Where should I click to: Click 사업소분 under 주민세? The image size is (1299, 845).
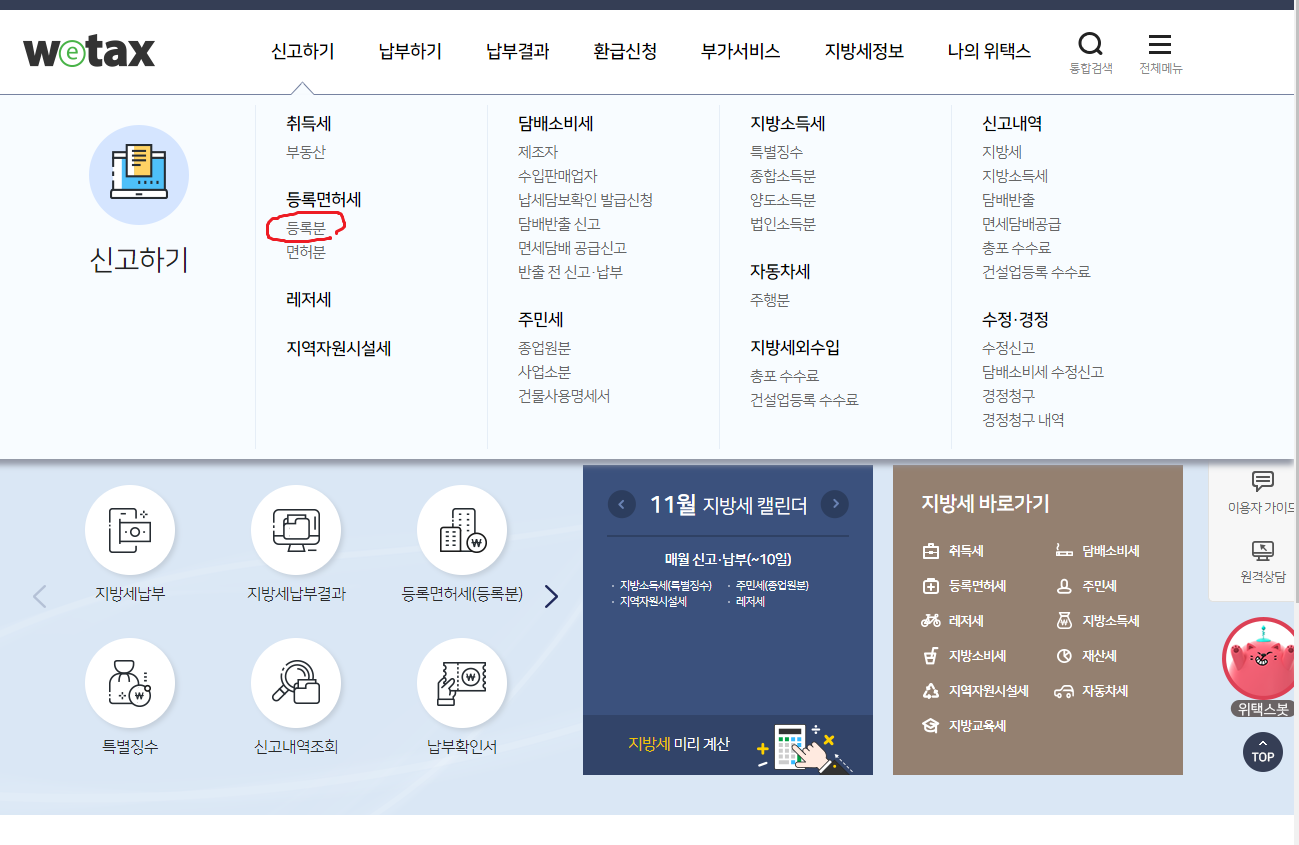(545, 372)
